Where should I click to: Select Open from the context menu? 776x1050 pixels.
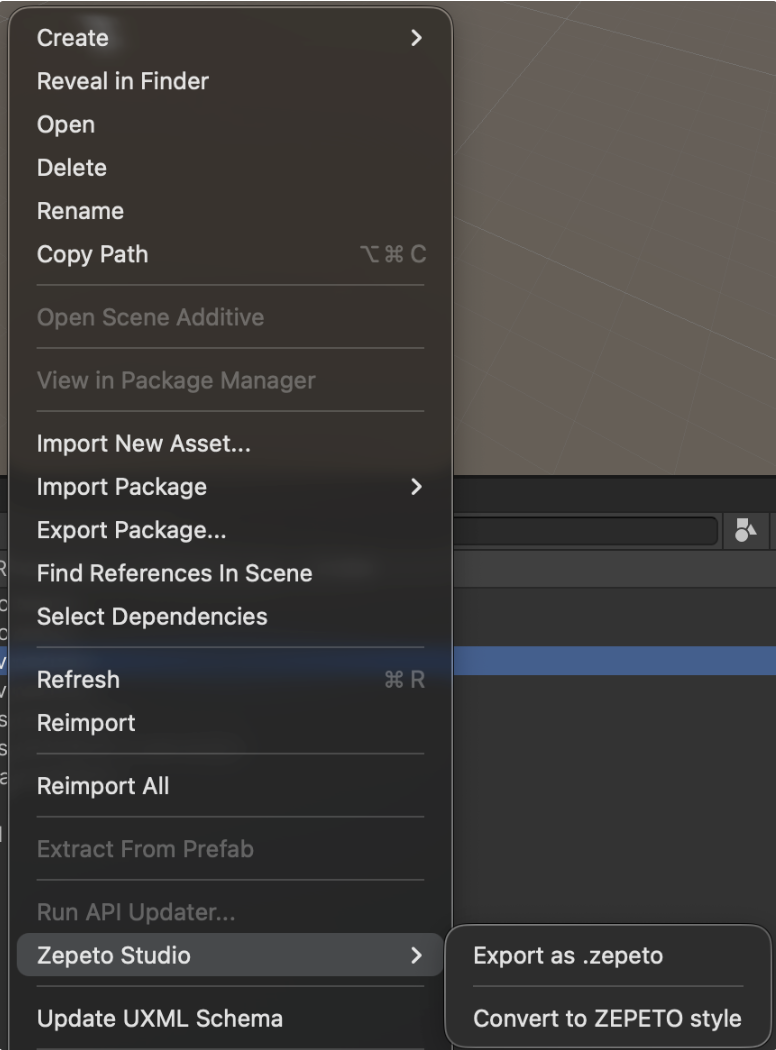coord(230,125)
